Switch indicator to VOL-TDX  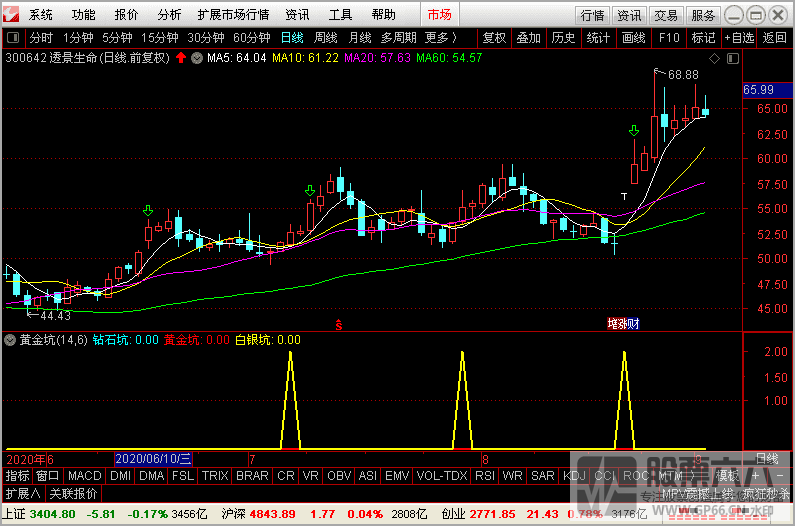442,476
